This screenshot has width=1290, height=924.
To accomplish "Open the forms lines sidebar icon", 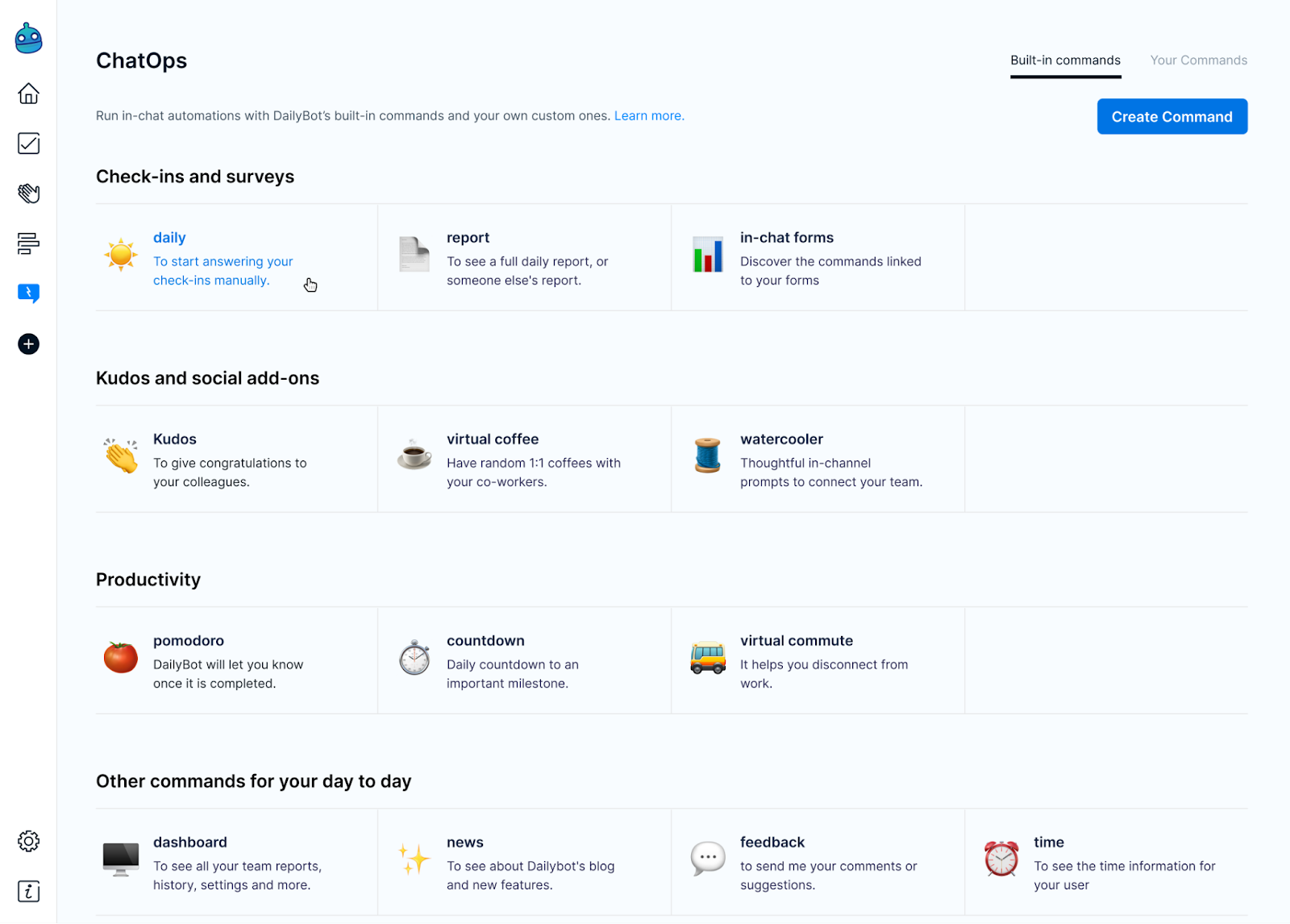I will point(28,243).
